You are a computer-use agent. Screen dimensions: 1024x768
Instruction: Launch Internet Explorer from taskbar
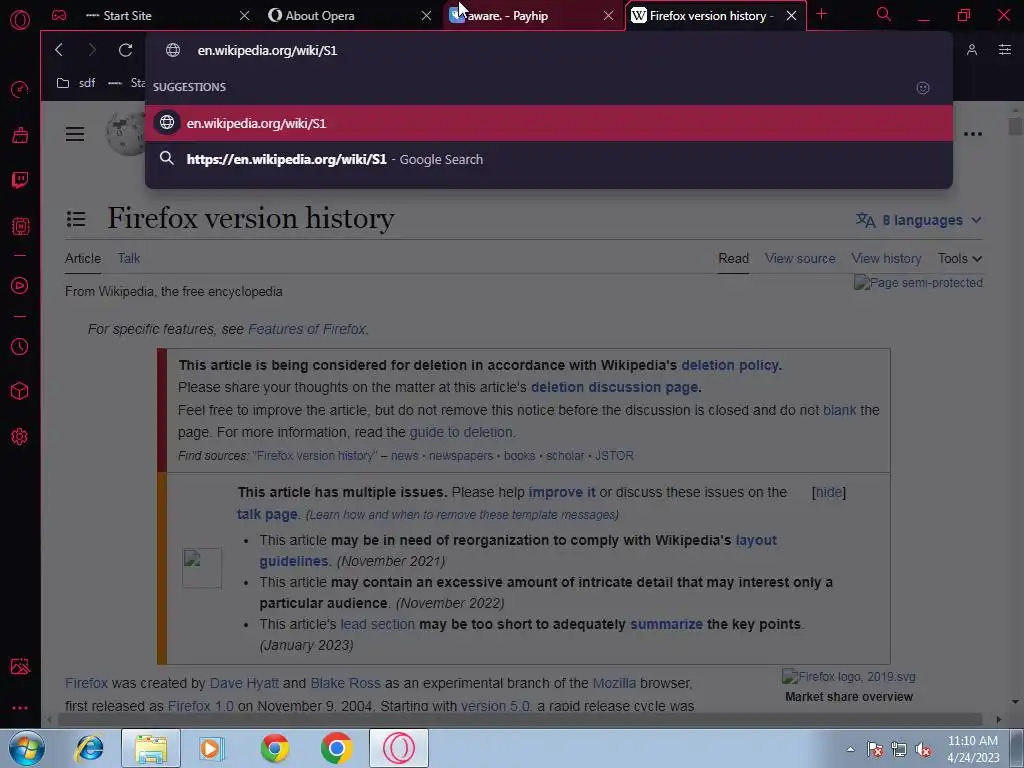click(x=89, y=748)
